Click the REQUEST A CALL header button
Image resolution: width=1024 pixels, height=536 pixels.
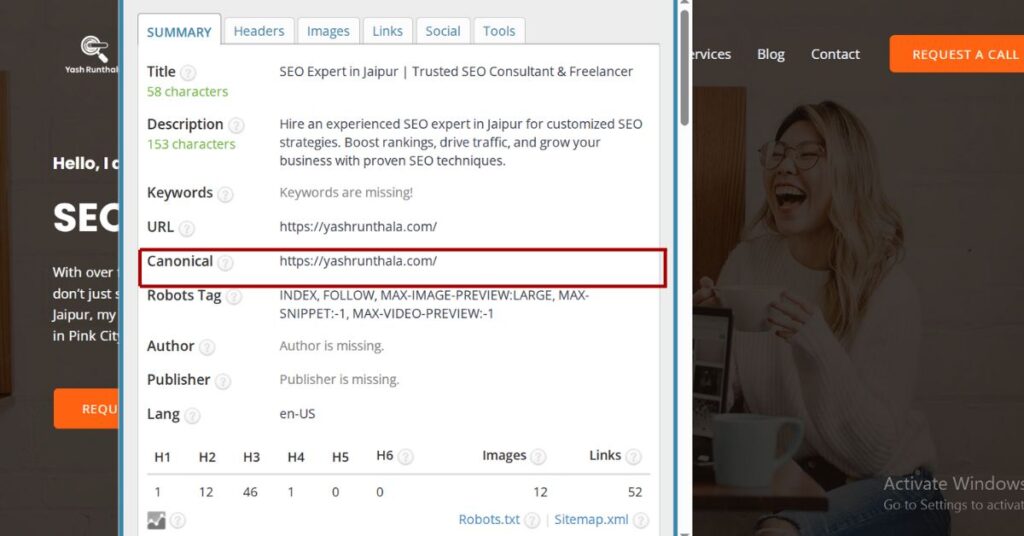(x=957, y=54)
